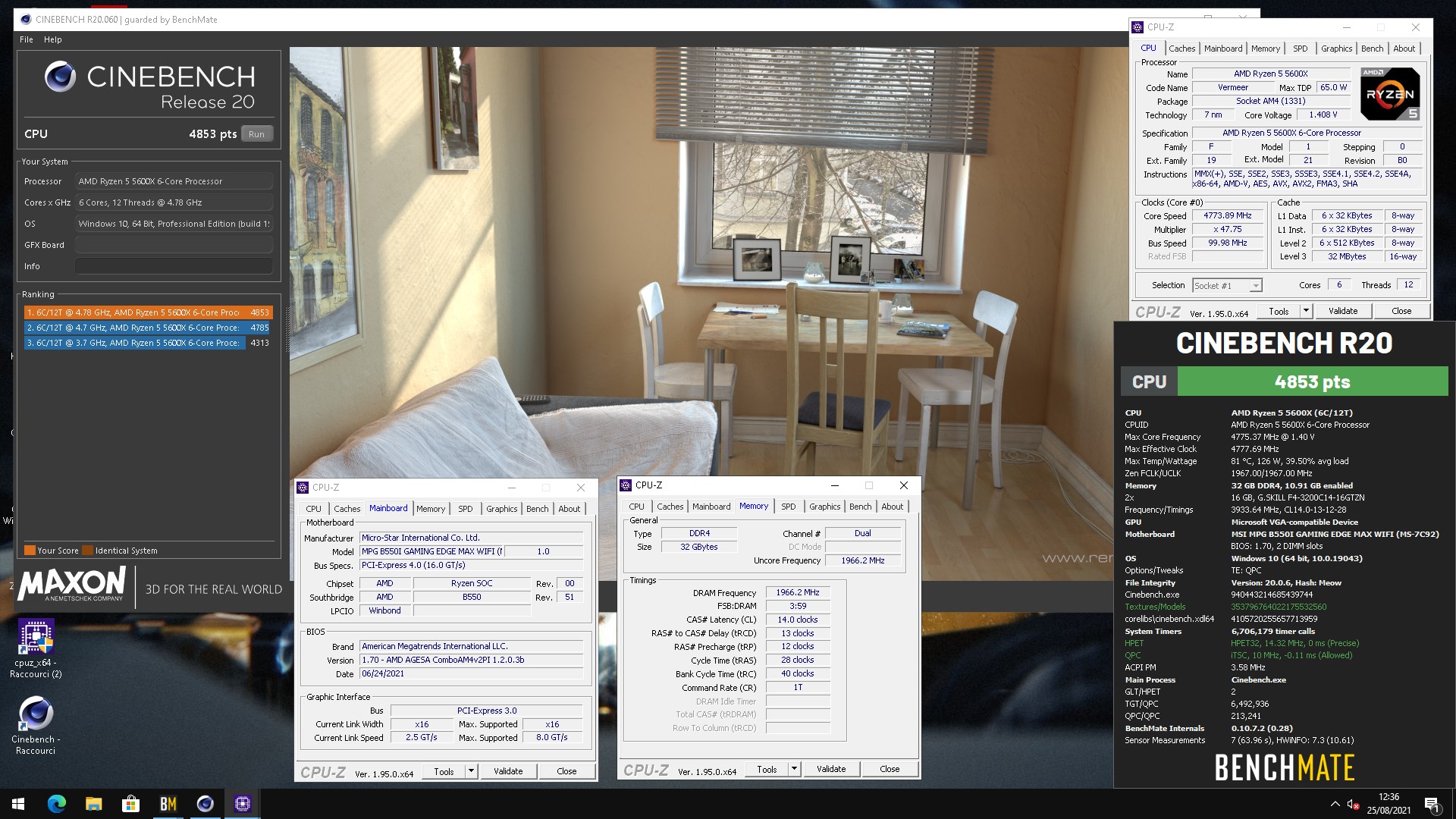Switch to SPD tab in top CPU-Z window
This screenshot has height=819, width=1456.
(1300, 49)
